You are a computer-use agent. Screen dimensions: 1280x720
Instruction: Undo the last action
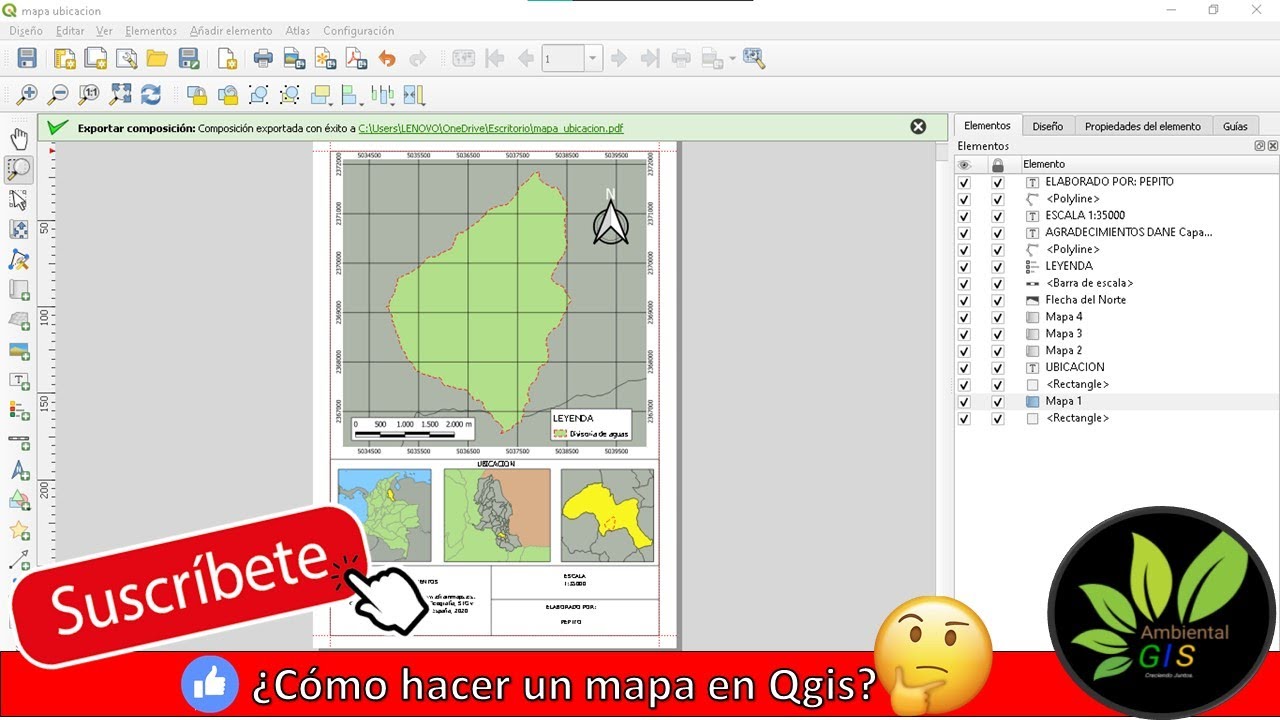click(387, 58)
